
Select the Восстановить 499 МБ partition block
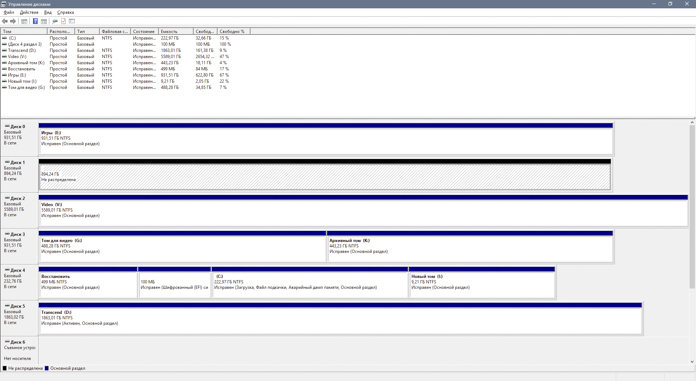pyautogui.click(x=88, y=282)
